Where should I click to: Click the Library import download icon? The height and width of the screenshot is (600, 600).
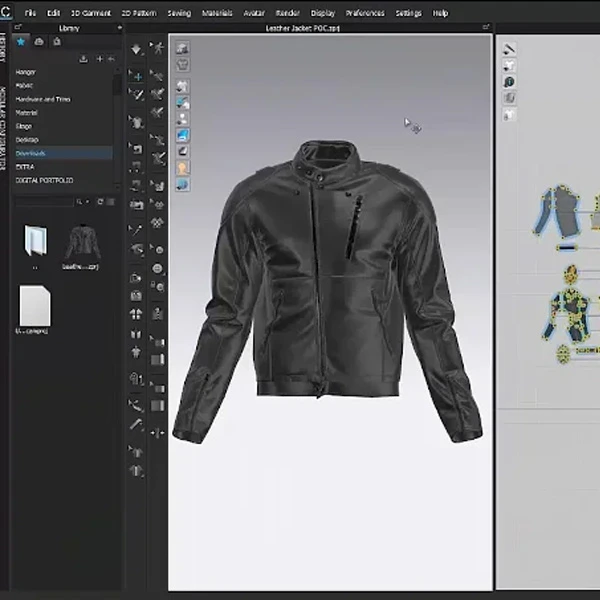tap(83, 59)
